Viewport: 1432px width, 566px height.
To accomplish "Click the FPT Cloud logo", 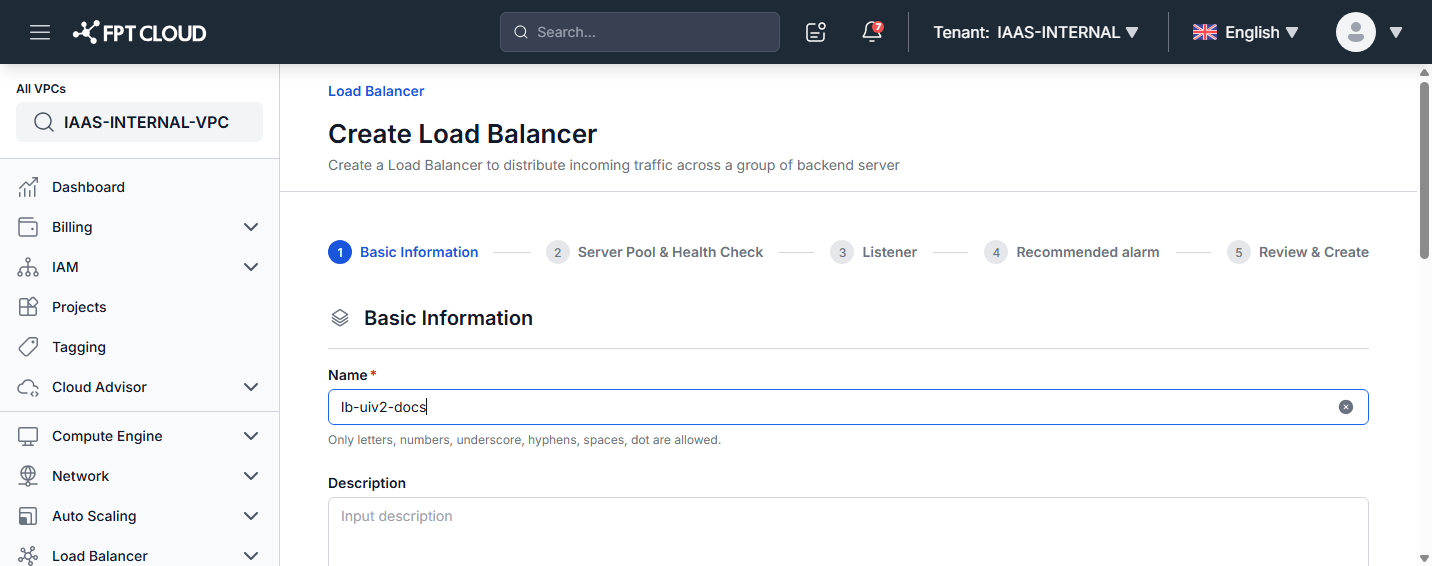I will (140, 32).
